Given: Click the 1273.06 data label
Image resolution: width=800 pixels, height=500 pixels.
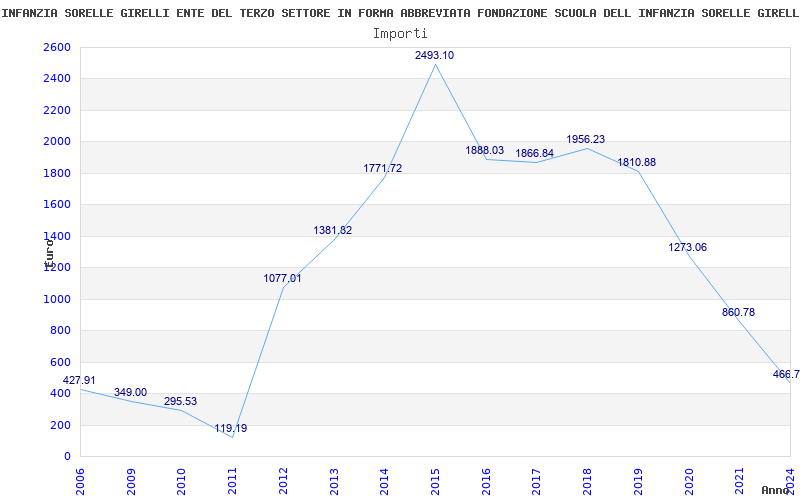Looking at the screenshot, I should coord(688,247).
